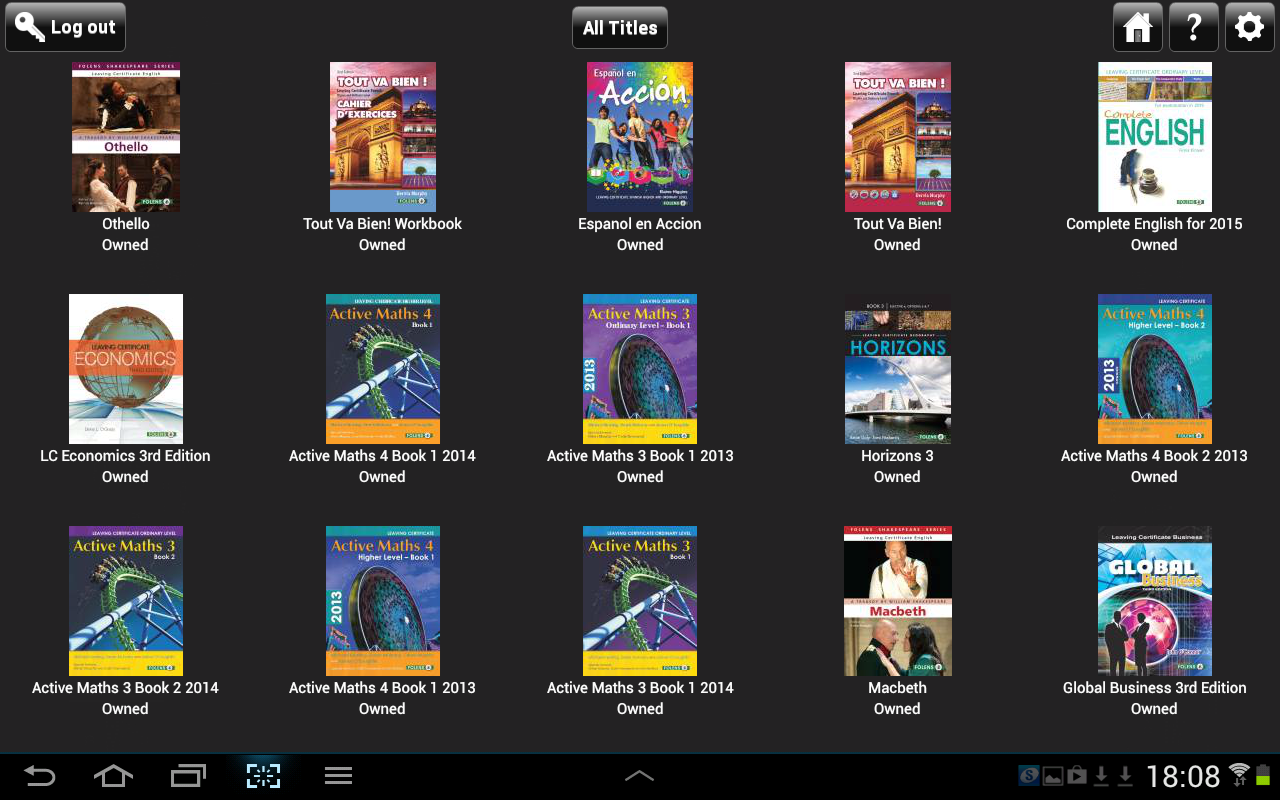This screenshot has height=800, width=1280.
Task: Open the recent apps icon
Action: [188, 775]
